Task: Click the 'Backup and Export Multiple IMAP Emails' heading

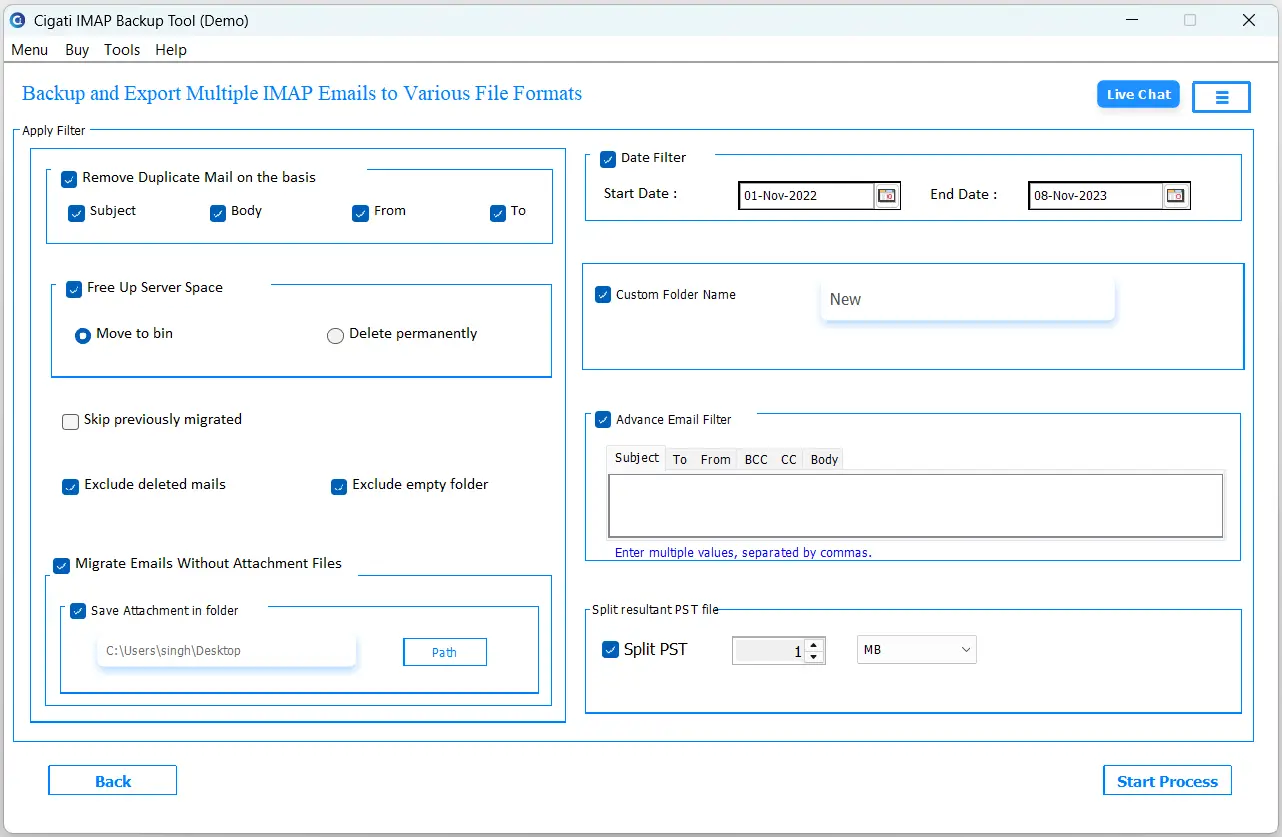Action: [302, 94]
